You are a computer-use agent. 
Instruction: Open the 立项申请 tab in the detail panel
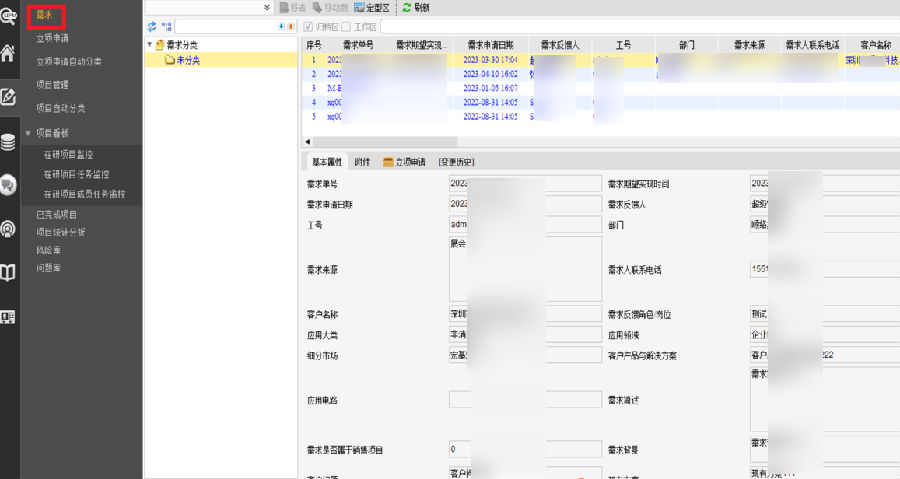404,161
